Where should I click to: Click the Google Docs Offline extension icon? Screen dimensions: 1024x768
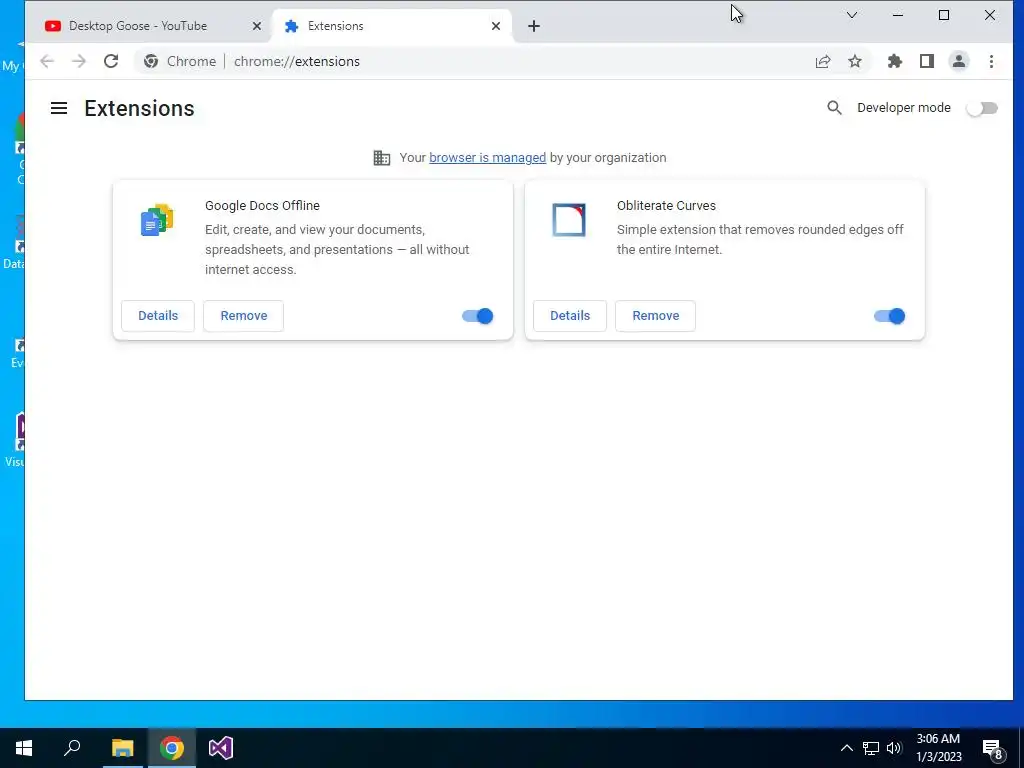click(157, 220)
